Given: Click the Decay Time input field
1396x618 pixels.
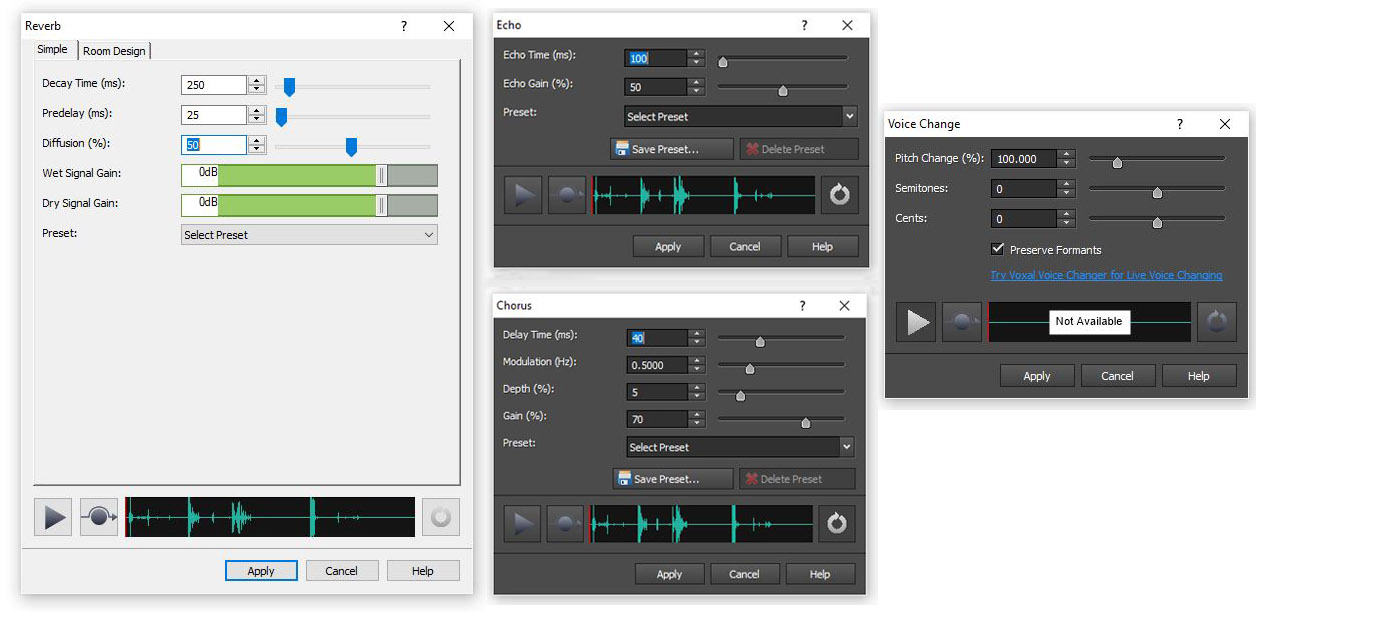Looking at the screenshot, I should [x=214, y=85].
